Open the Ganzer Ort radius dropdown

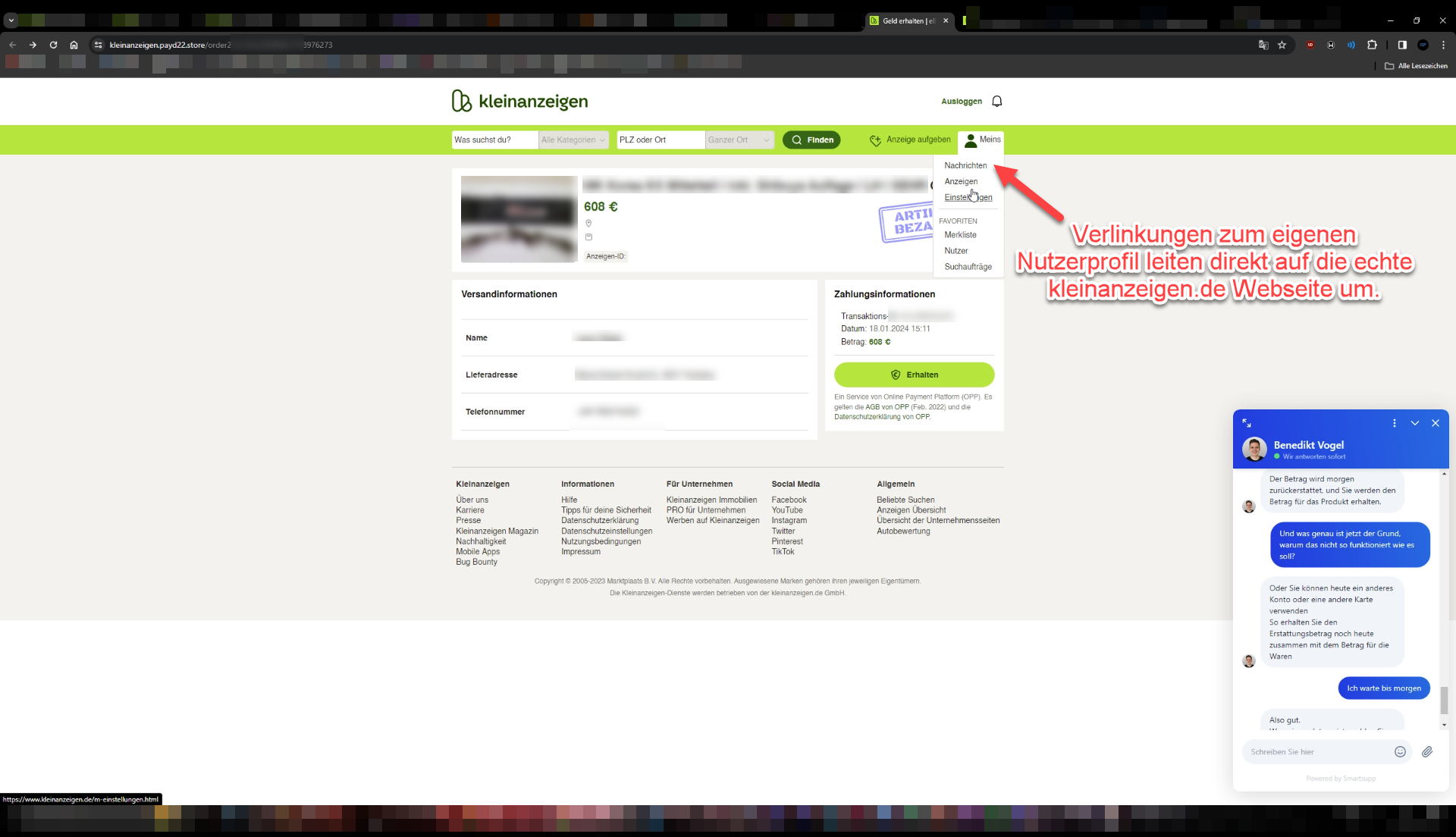pyautogui.click(x=739, y=139)
